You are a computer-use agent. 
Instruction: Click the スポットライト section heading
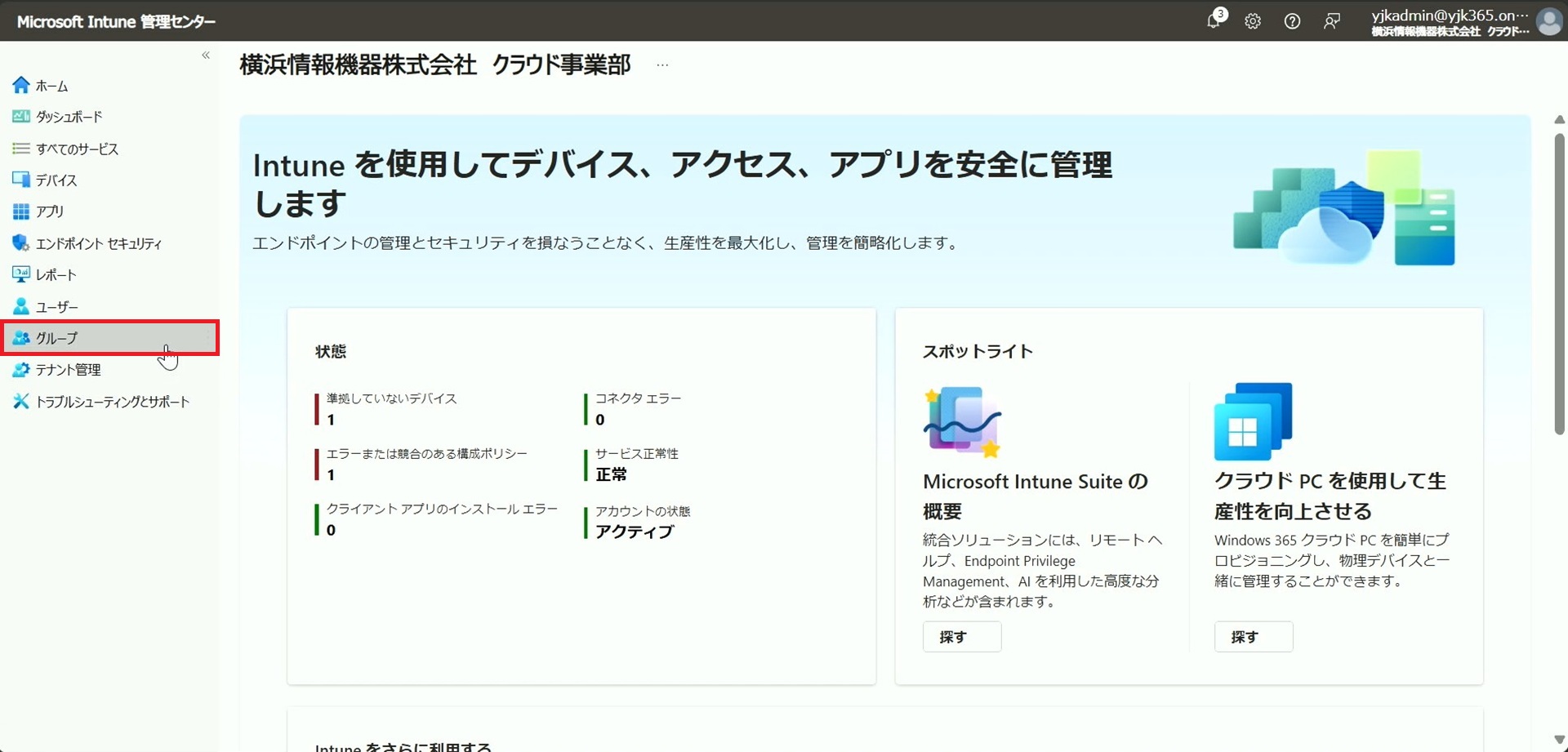[978, 351]
